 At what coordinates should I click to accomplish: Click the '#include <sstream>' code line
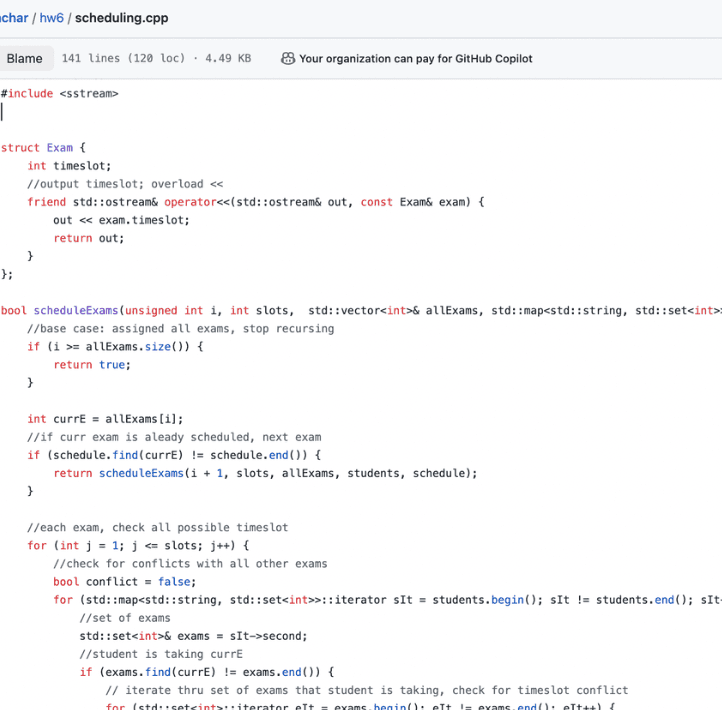click(x=59, y=93)
